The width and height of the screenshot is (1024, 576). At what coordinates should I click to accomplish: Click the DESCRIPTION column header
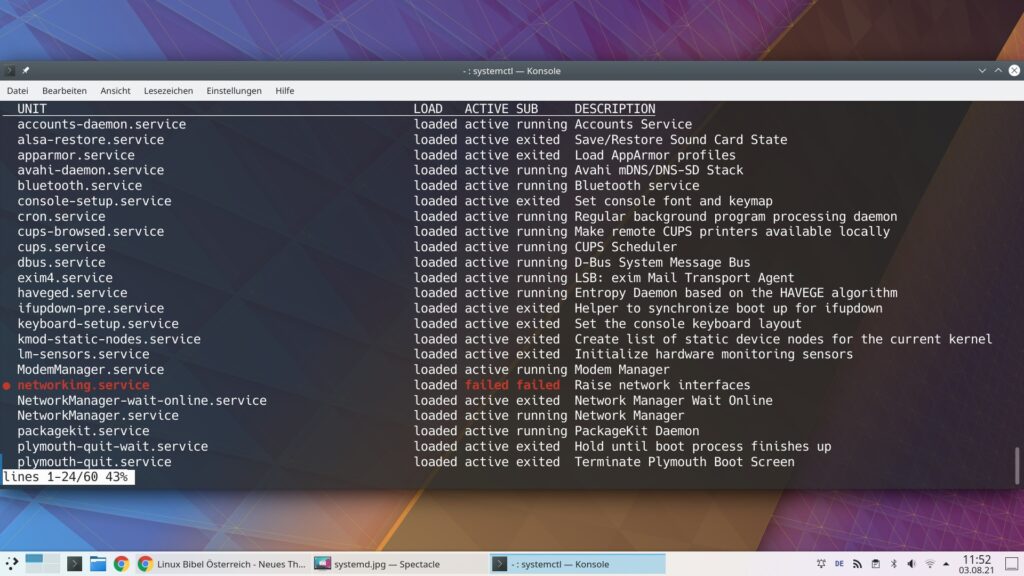(615, 109)
